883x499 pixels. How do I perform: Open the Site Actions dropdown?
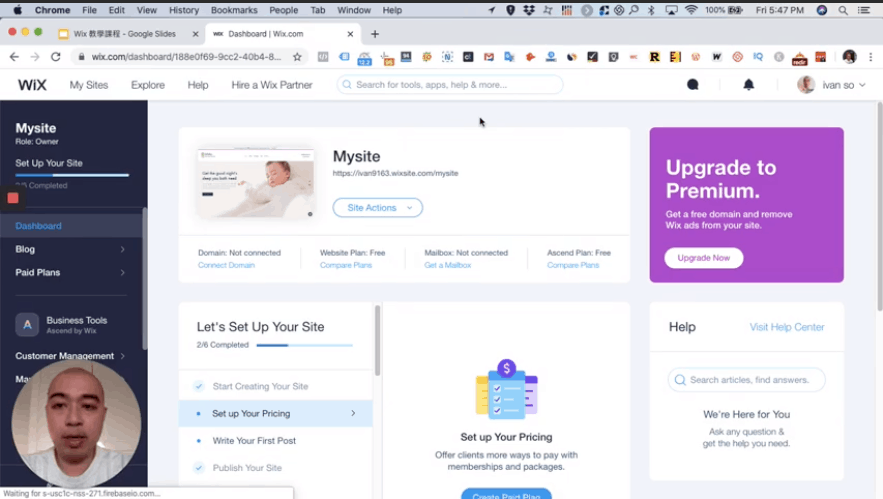click(378, 208)
